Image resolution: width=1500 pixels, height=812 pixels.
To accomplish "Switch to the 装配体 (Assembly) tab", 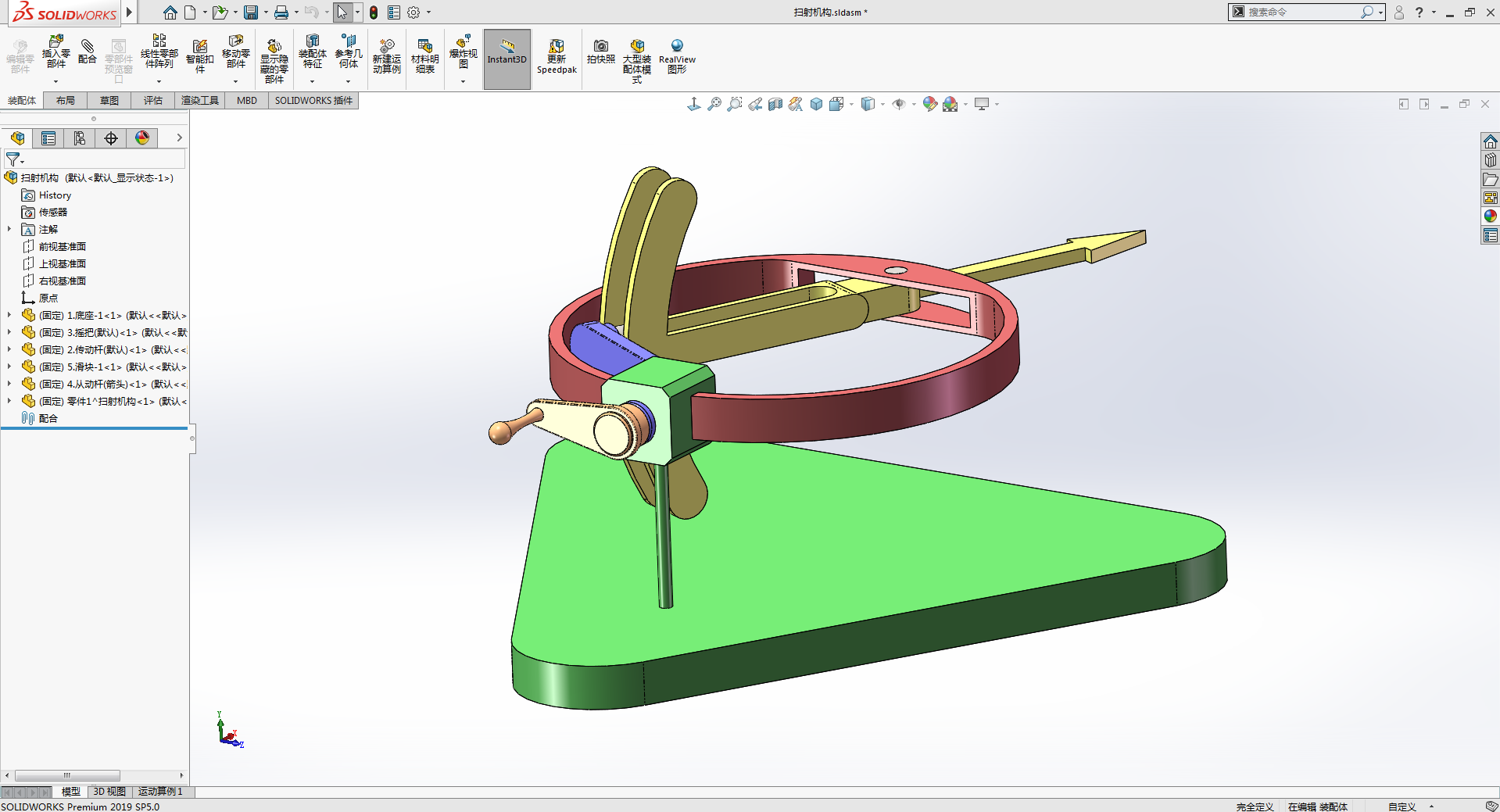I will [22, 100].
